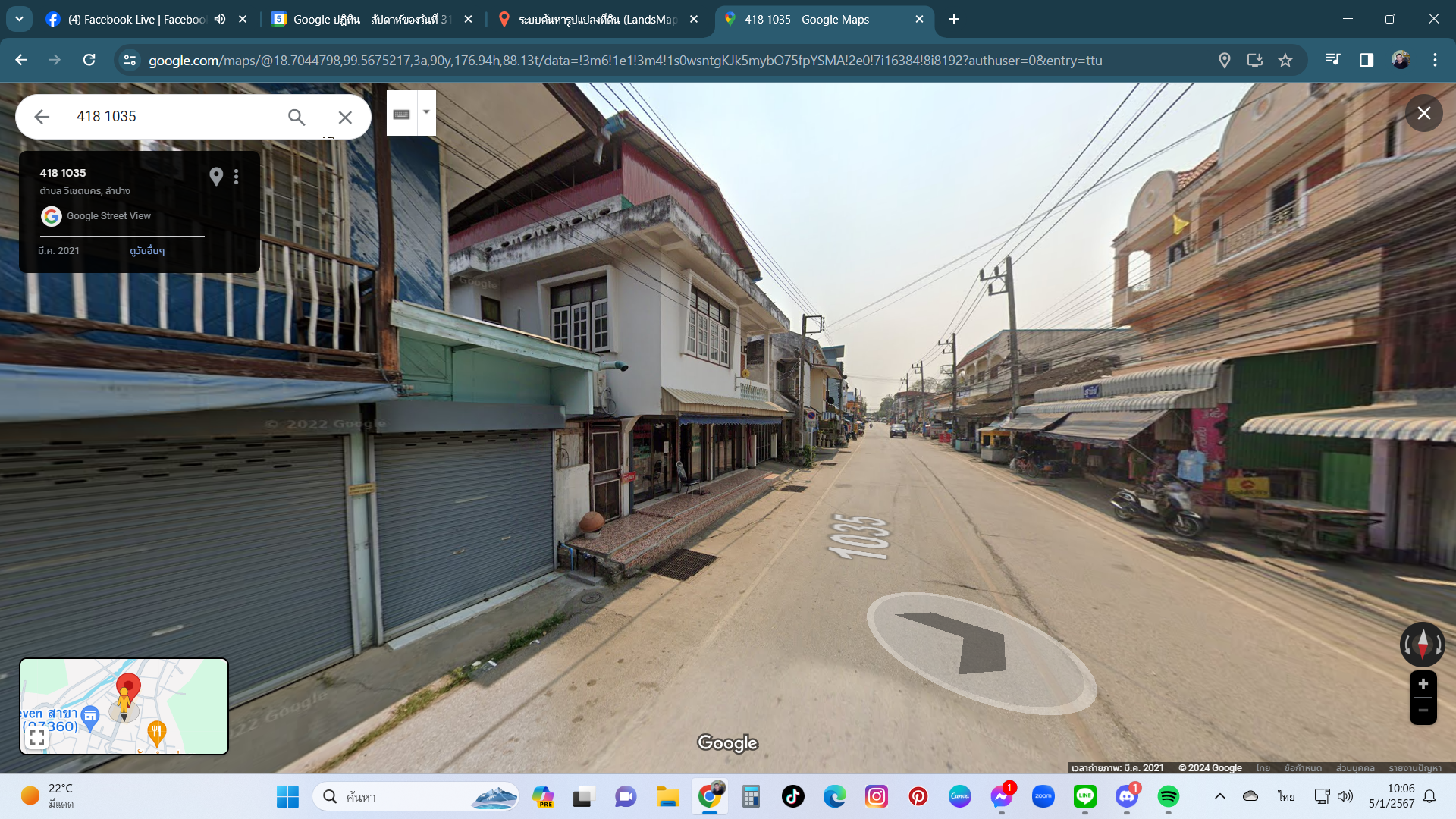Image resolution: width=1456 pixels, height=819 pixels.
Task: Click the 'ไทย' language link in footer
Action: pos(1263,767)
